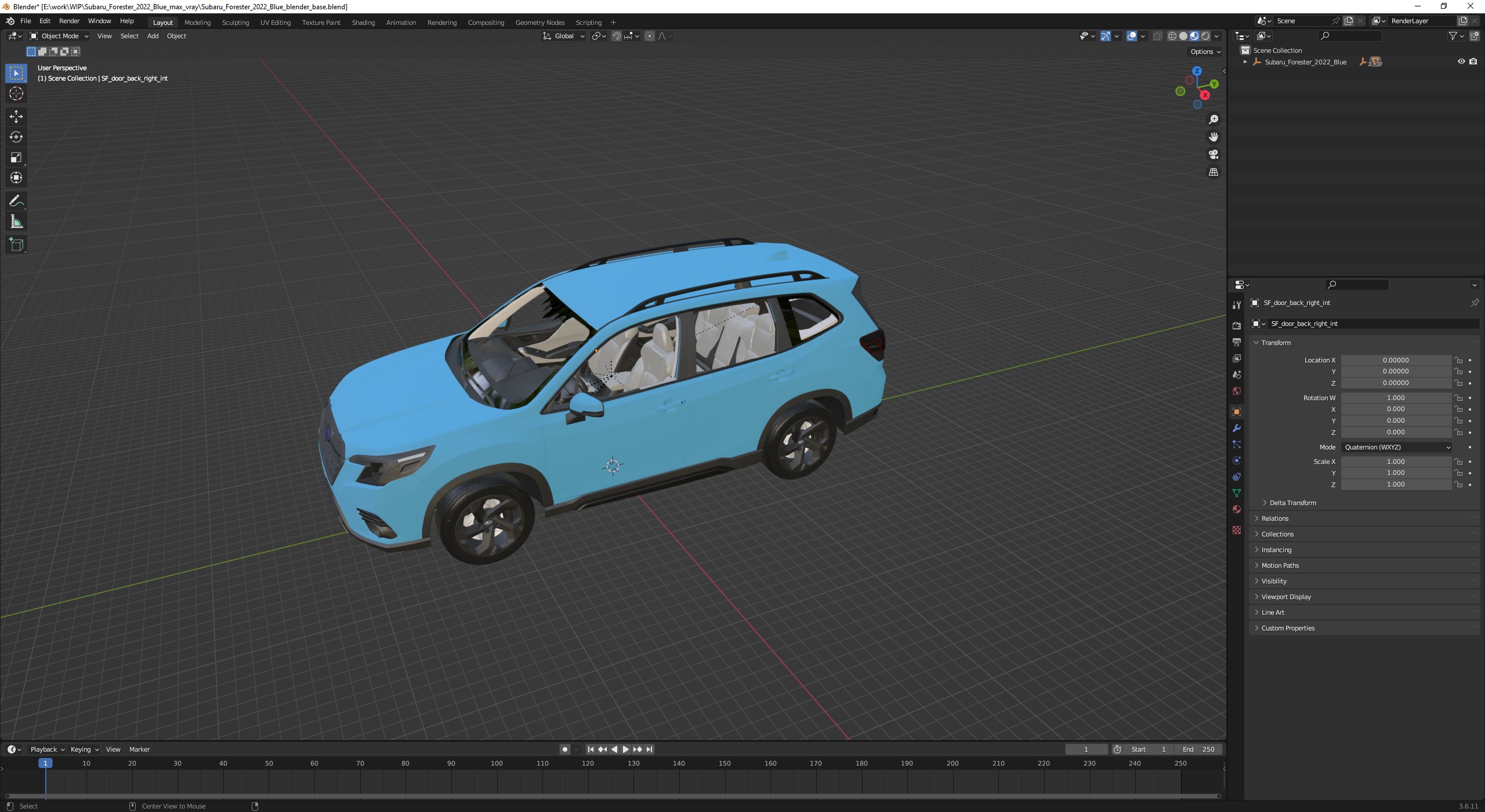The width and height of the screenshot is (1485, 812).
Task: Select the Scale tool
Action: pyautogui.click(x=16, y=157)
